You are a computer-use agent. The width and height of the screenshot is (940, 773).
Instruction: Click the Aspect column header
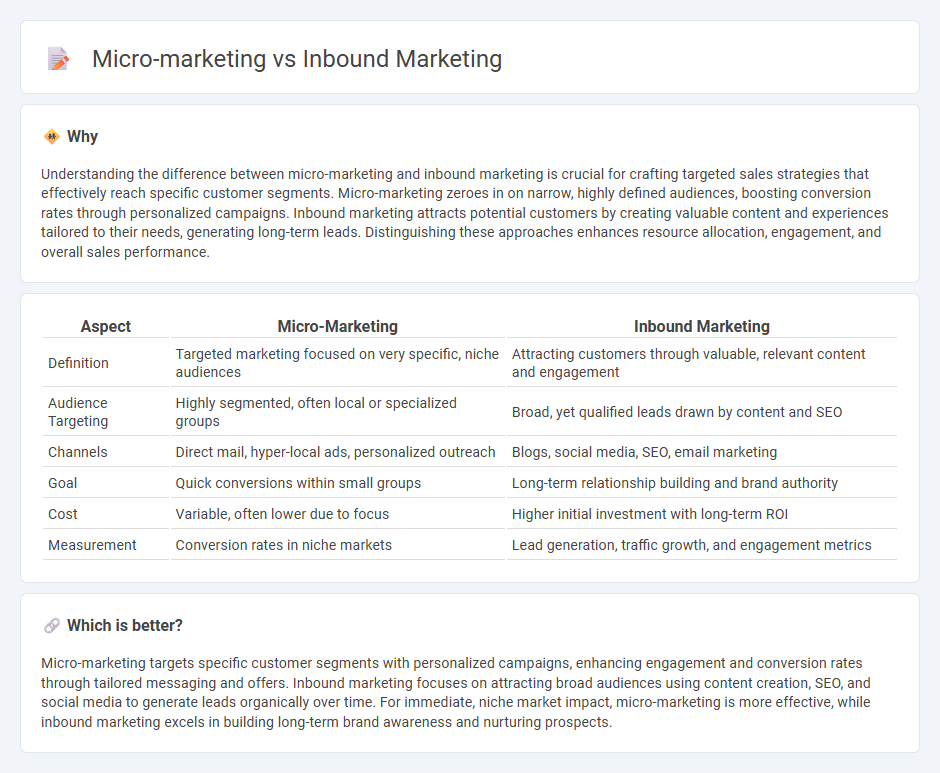[106, 326]
